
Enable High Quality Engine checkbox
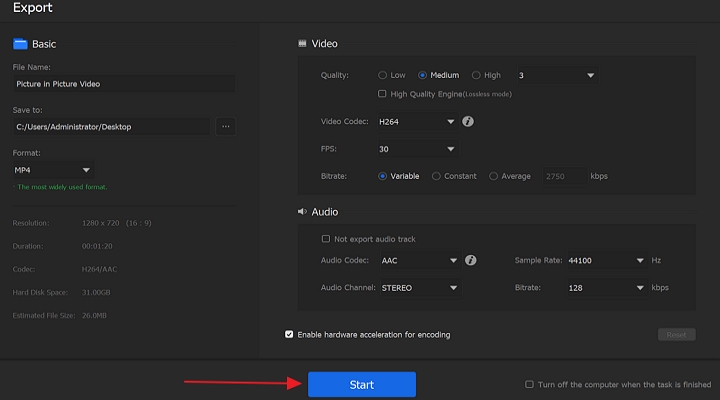pos(383,94)
